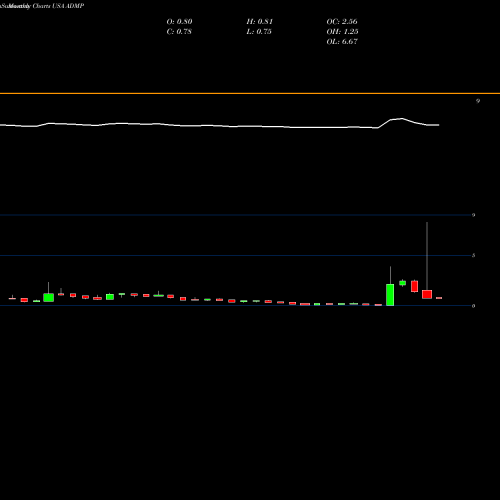Click the 'OH: 1.25' reading
The image size is (500, 500).
click(x=342, y=32)
